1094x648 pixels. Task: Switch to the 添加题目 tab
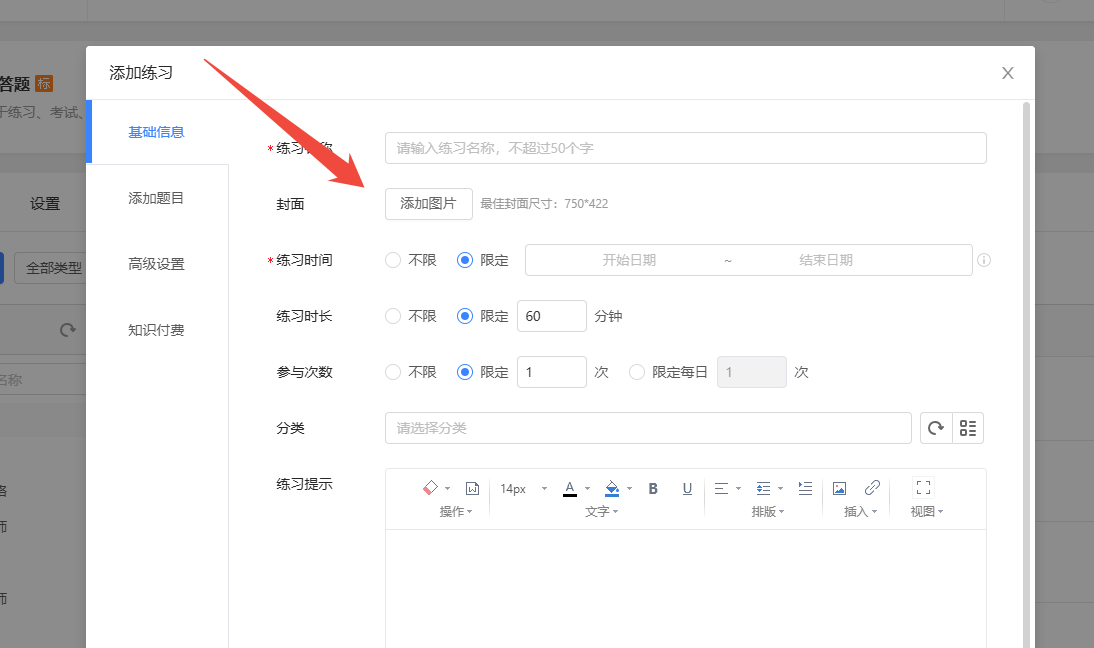click(x=156, y=198)
